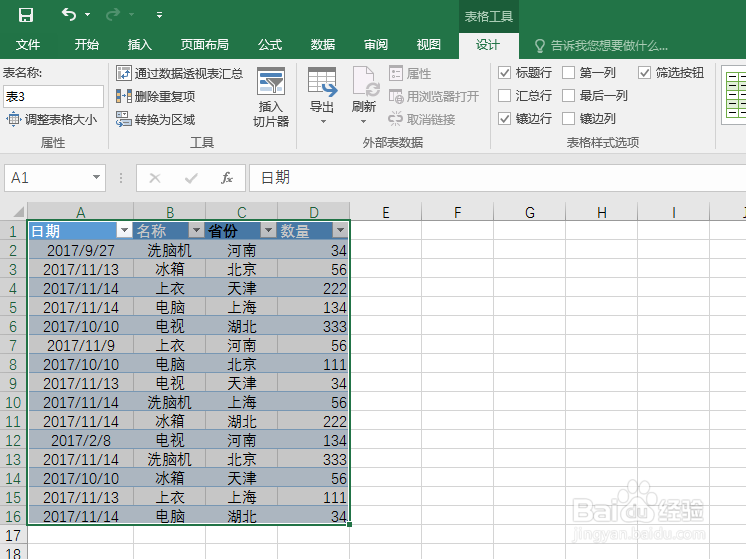Toggle the 筛选按钮 filter button checkbox
746x559 pixels.
(x=644, y=73)
